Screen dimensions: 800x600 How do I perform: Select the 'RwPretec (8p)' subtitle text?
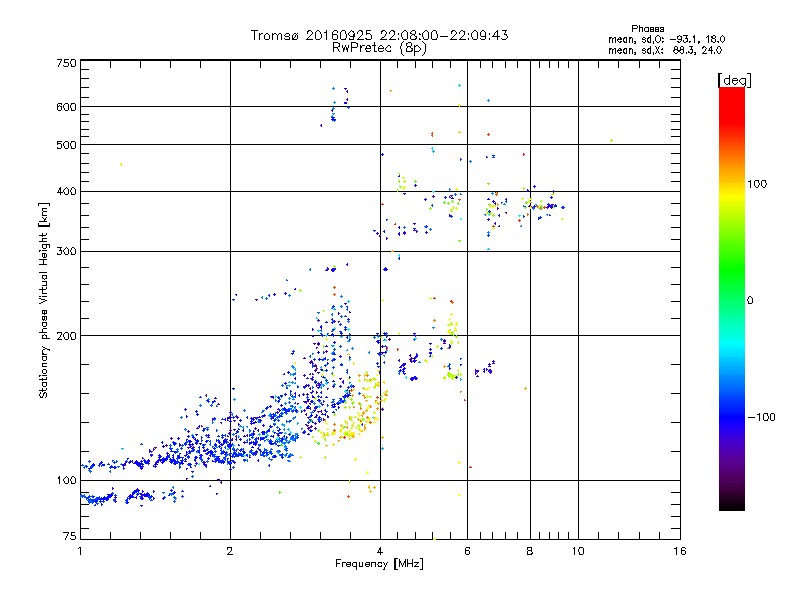coord(379,48)
